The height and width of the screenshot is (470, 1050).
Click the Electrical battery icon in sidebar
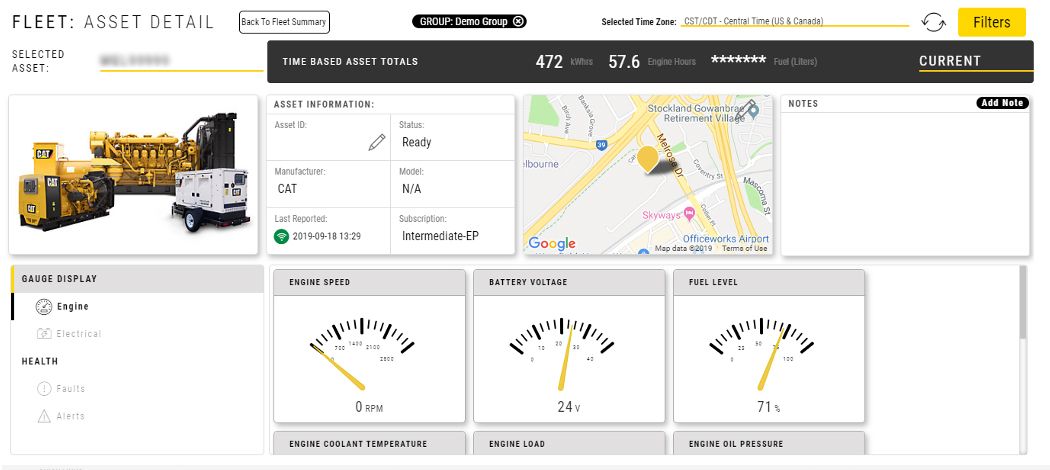pos(43,333)
